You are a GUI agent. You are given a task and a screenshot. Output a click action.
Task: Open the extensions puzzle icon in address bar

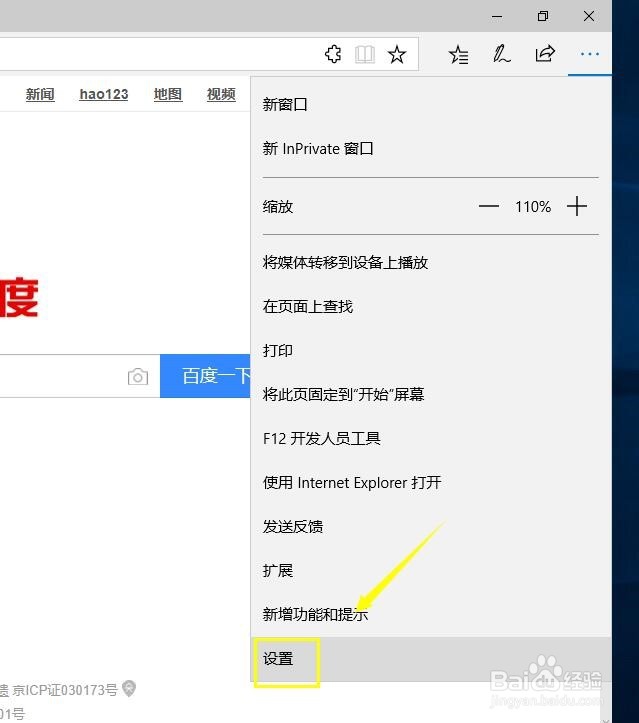[x=333, y=54]
